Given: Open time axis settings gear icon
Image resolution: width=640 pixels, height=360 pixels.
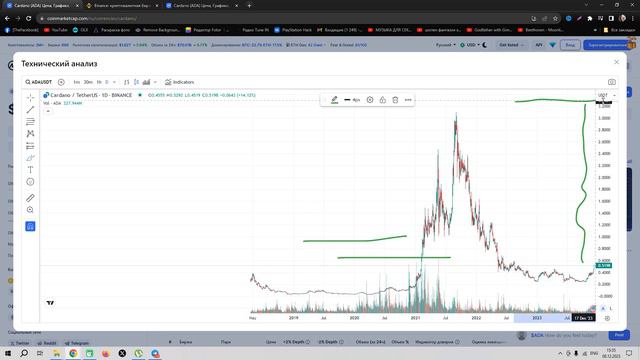Looking at the screenshot, I should coord(607,318).
